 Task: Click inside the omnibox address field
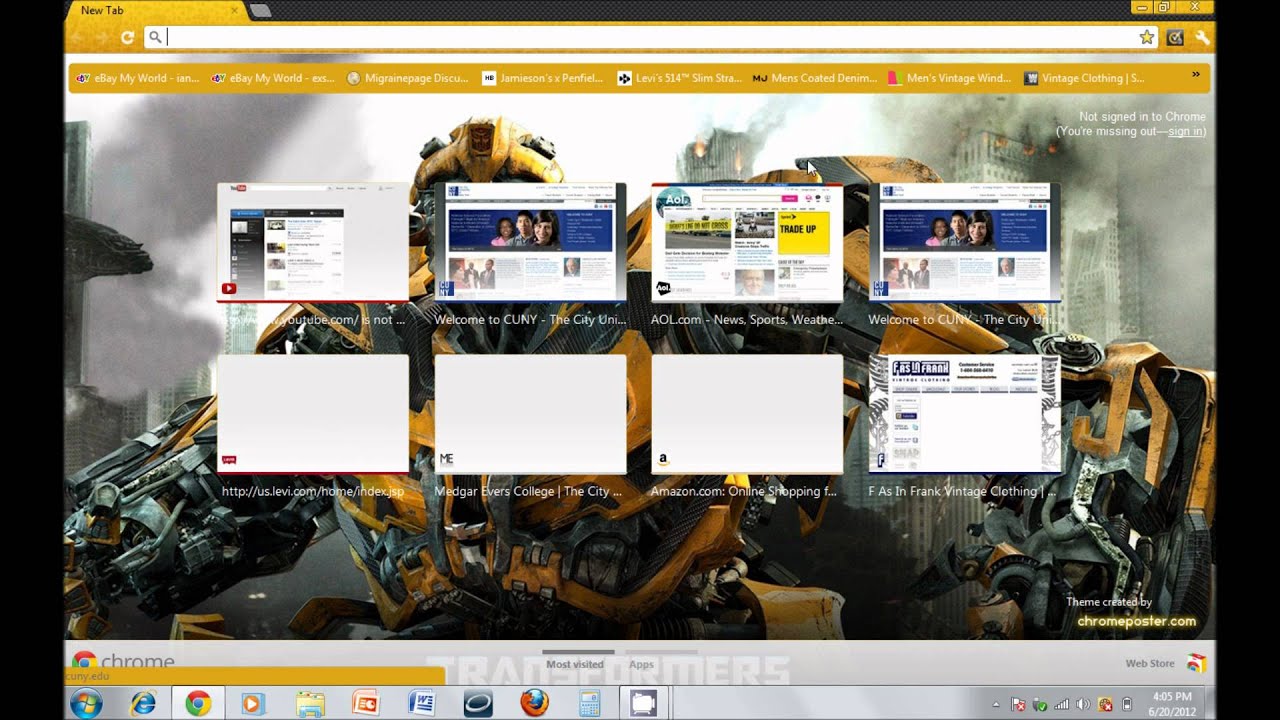point(650,37)
